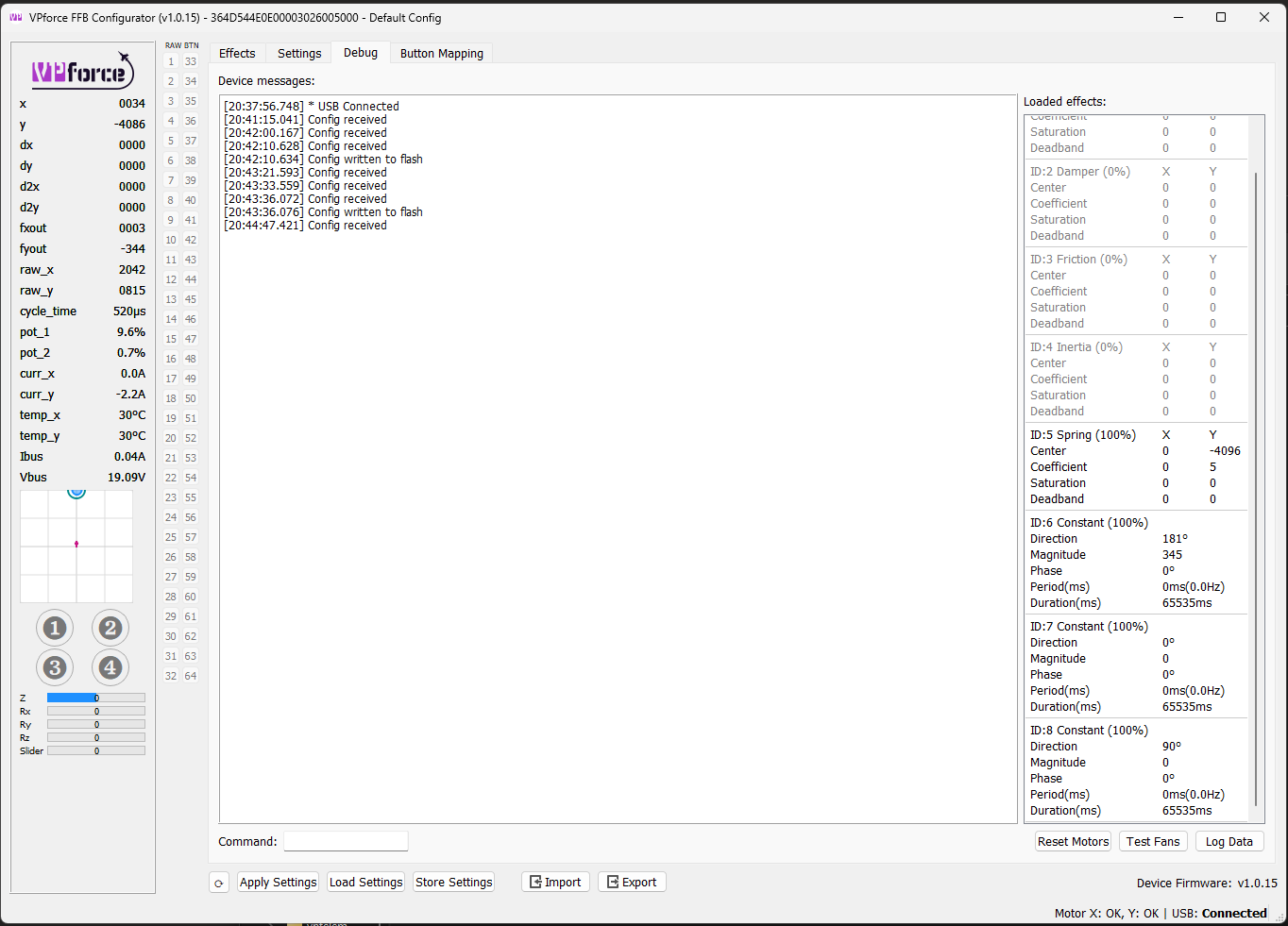Image resolution: width=1288 pixels, height=926 pixels.
Task: Click the "ID:3 Friction (0%)" effect heading
Action: [1078, 260]
